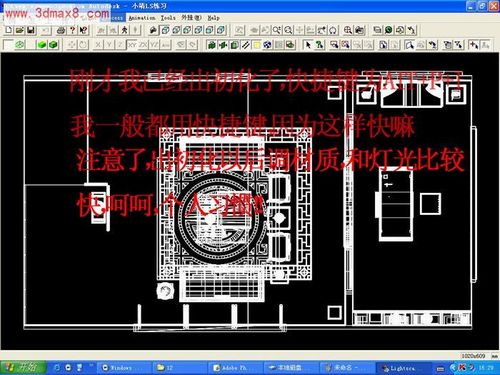The height and width of the screenshot is (375, 500).
Task: Click the diagonal lines icon
Action: pos(246,45)
